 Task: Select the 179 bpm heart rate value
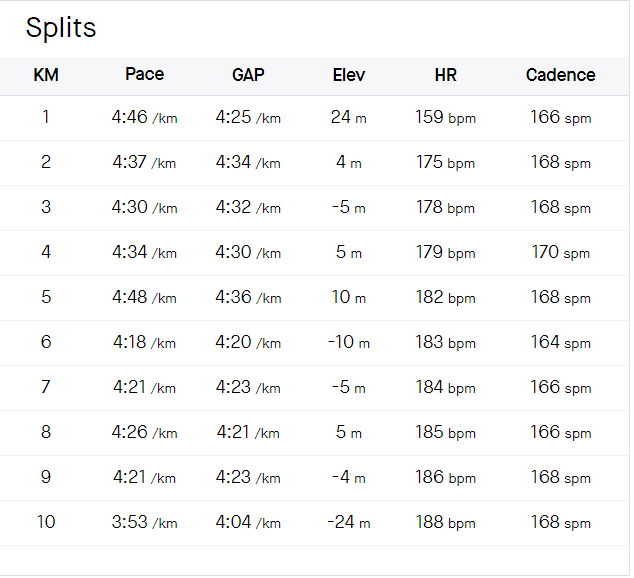pyautogui.click(x=446, y=253)
